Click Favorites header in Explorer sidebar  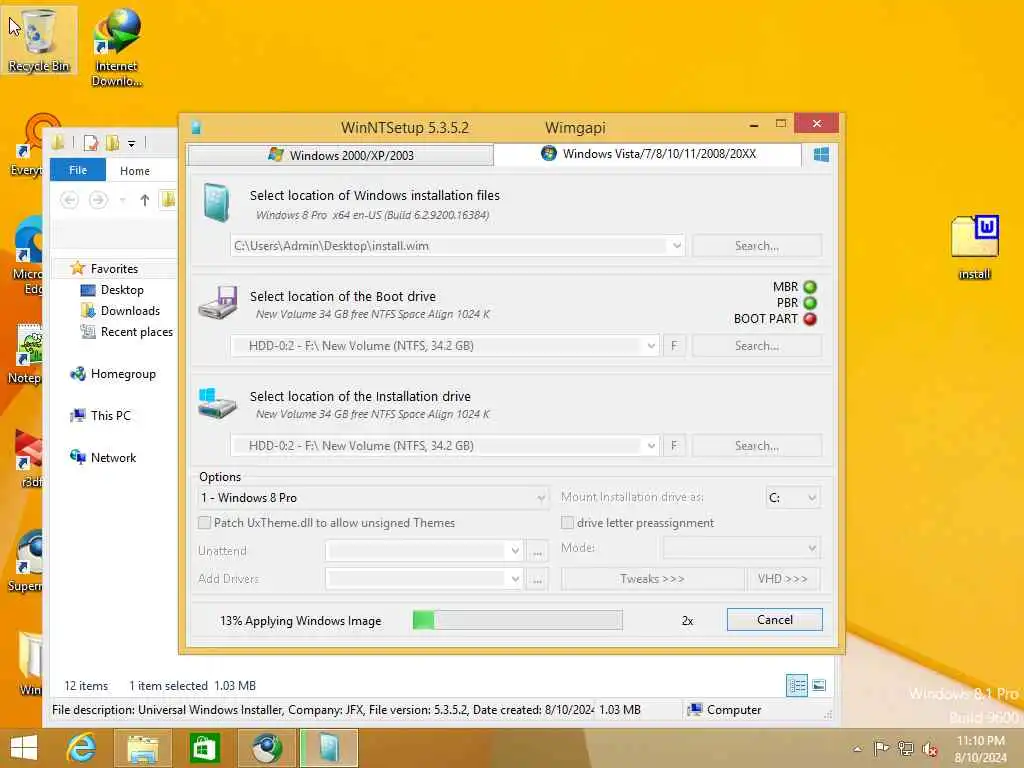click(104, 268)
